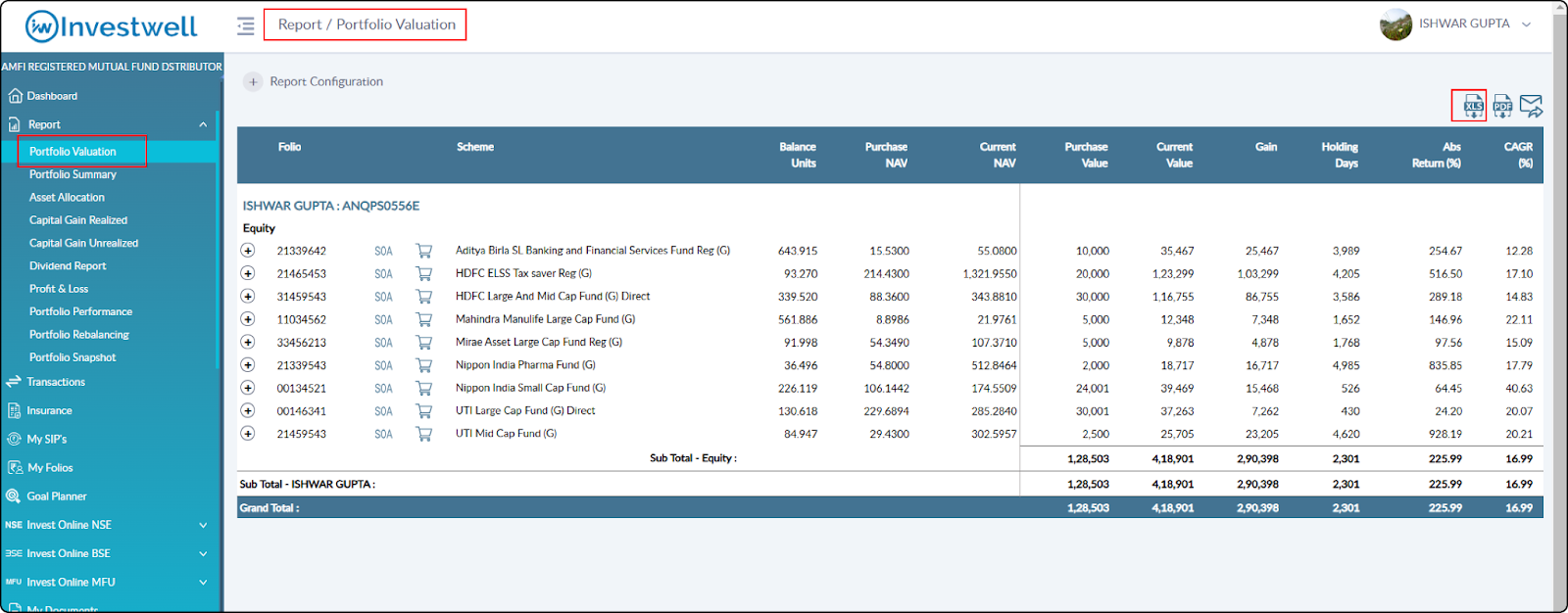Click Insurance document icon

[x=14, y=410]
